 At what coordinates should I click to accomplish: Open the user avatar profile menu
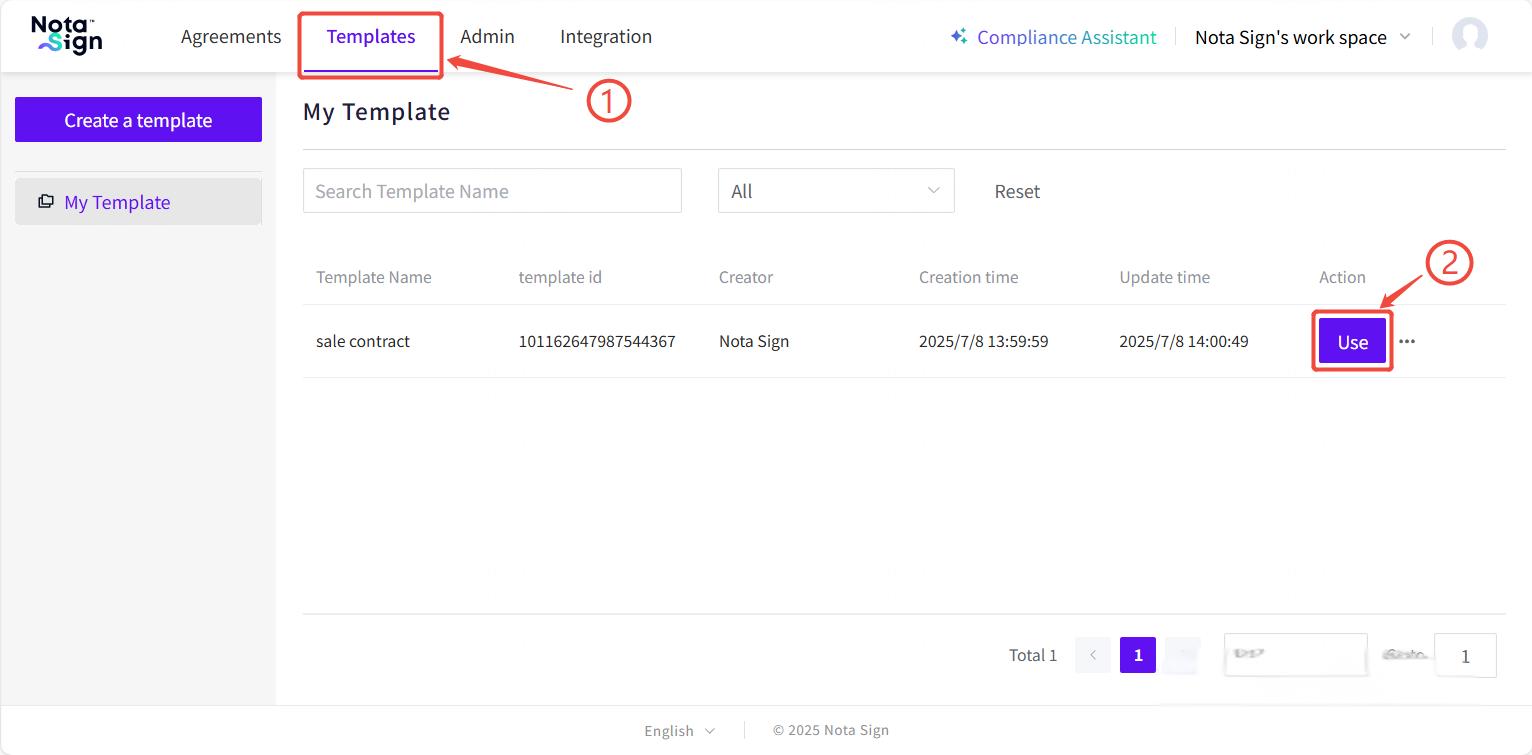click(x=1469, y=36)
